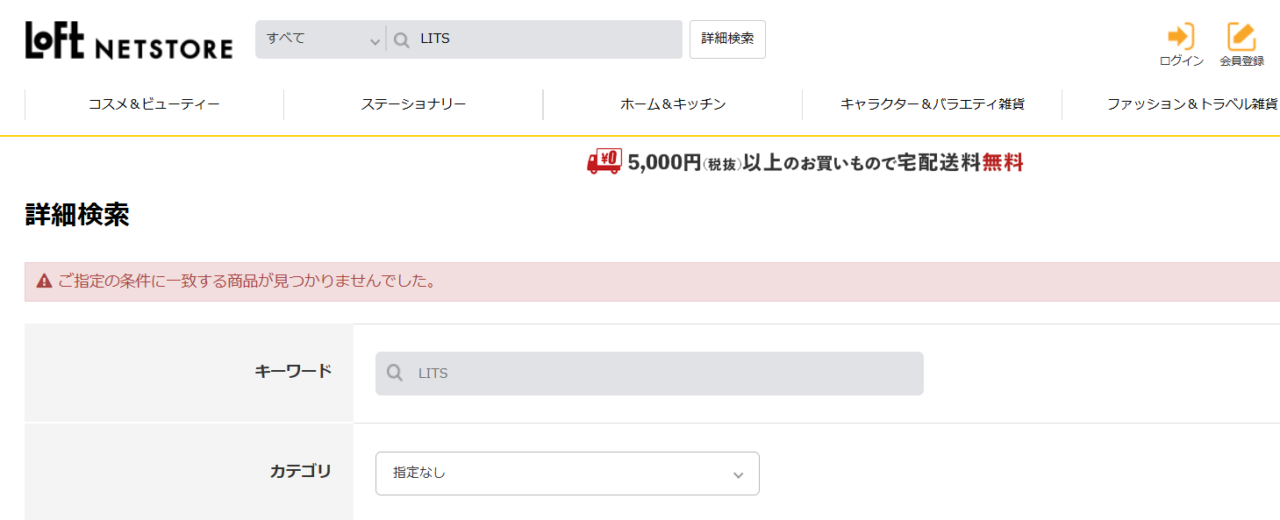This screenshot has width=1280, height=520.
Task: Click the warning triangle in error message
Action: pos(44,282)
